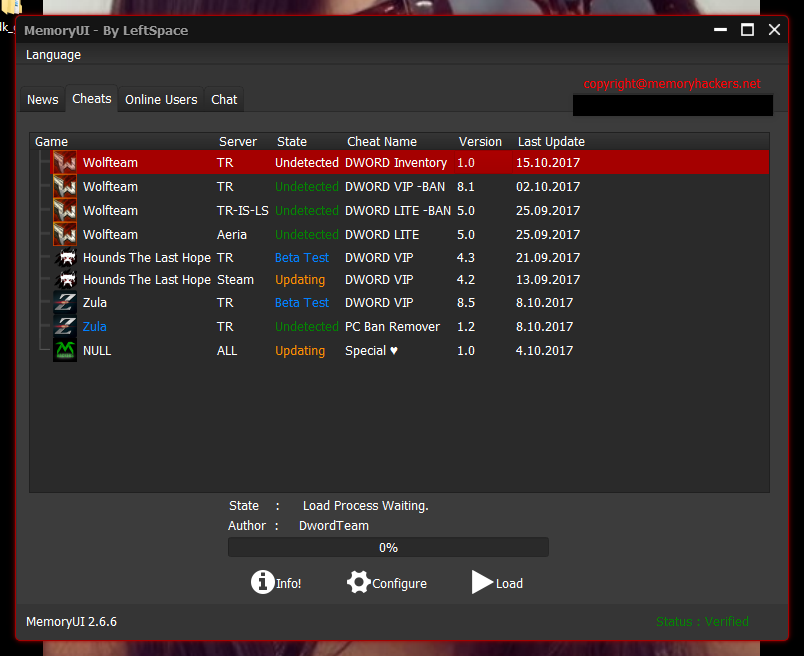The height and width of the screenshot is (656, 804).
Task: Maximize the MemoryUI window
Action: click(x=748, y=30)
